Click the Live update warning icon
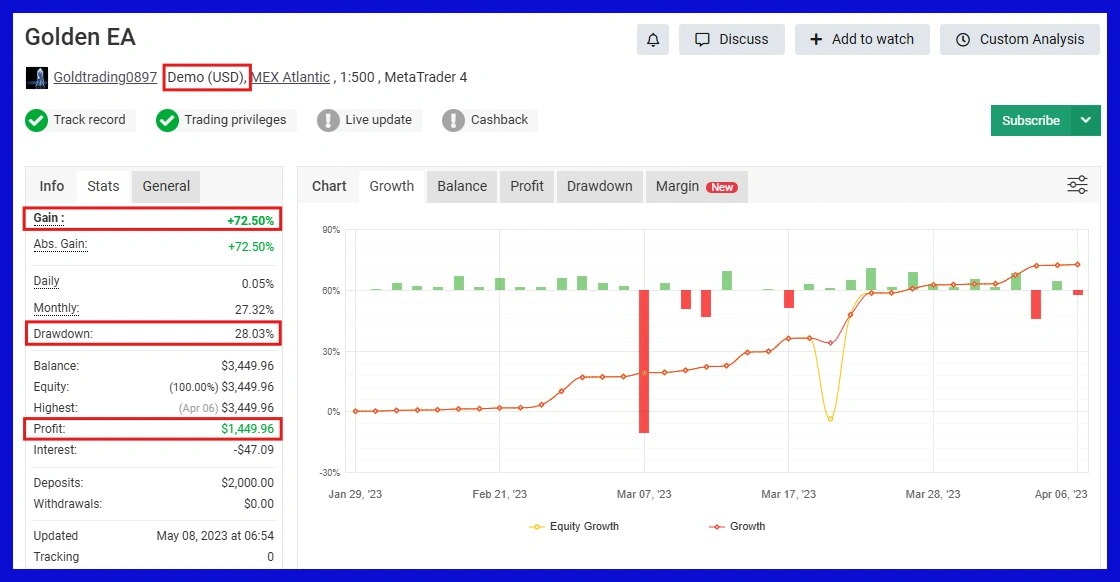This screenshot has width=1120, height=582. tap(328, 121)
